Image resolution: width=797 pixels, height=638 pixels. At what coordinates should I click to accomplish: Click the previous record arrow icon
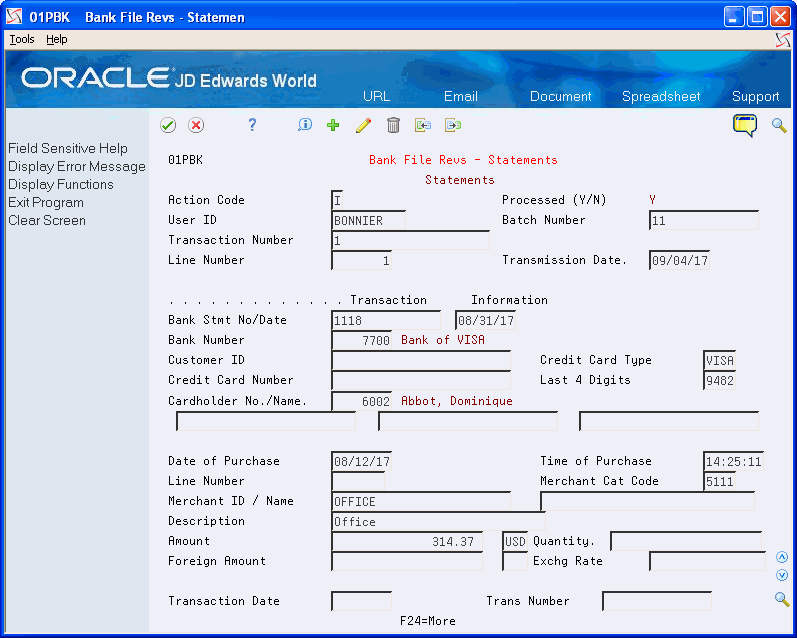tap(423, 125)
